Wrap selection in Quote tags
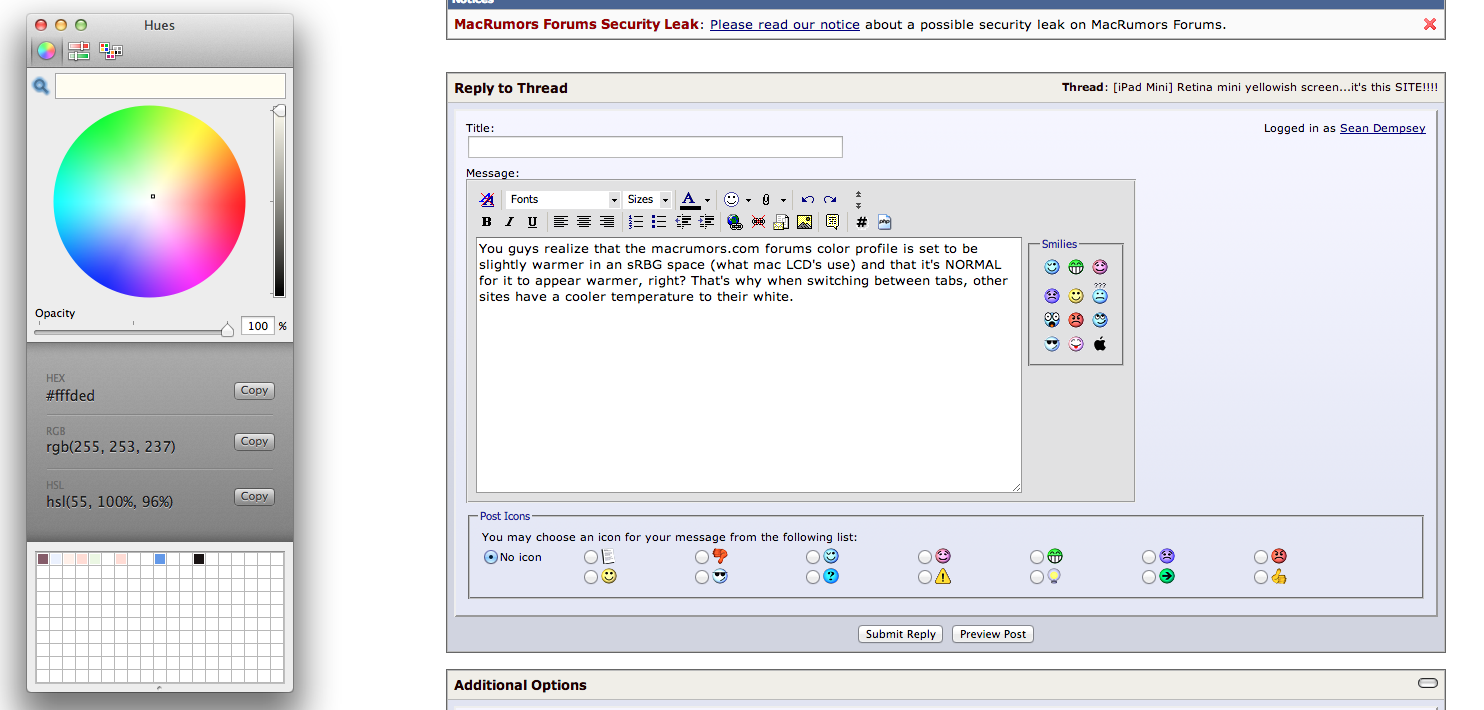The image size is (1484, 710). [x=832, y=222]
